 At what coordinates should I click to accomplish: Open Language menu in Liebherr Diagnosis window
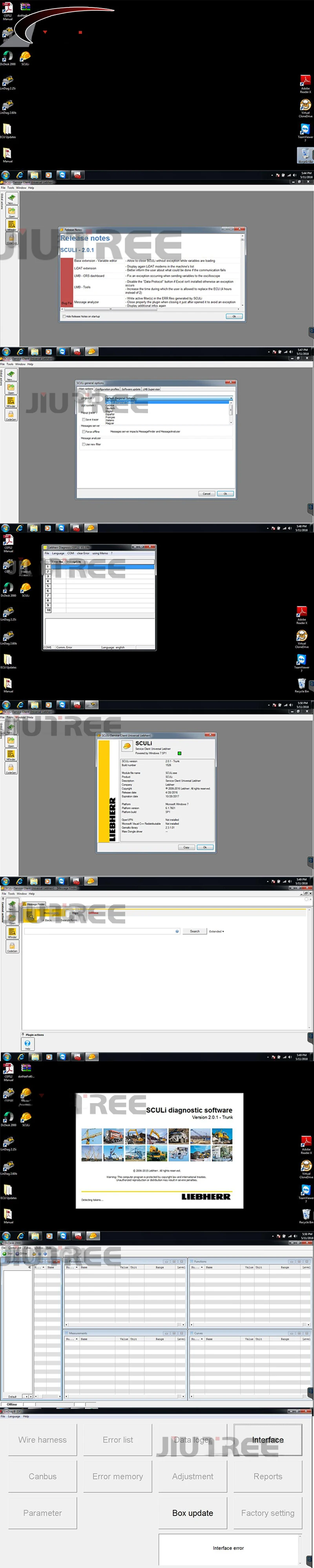[58, 553]
